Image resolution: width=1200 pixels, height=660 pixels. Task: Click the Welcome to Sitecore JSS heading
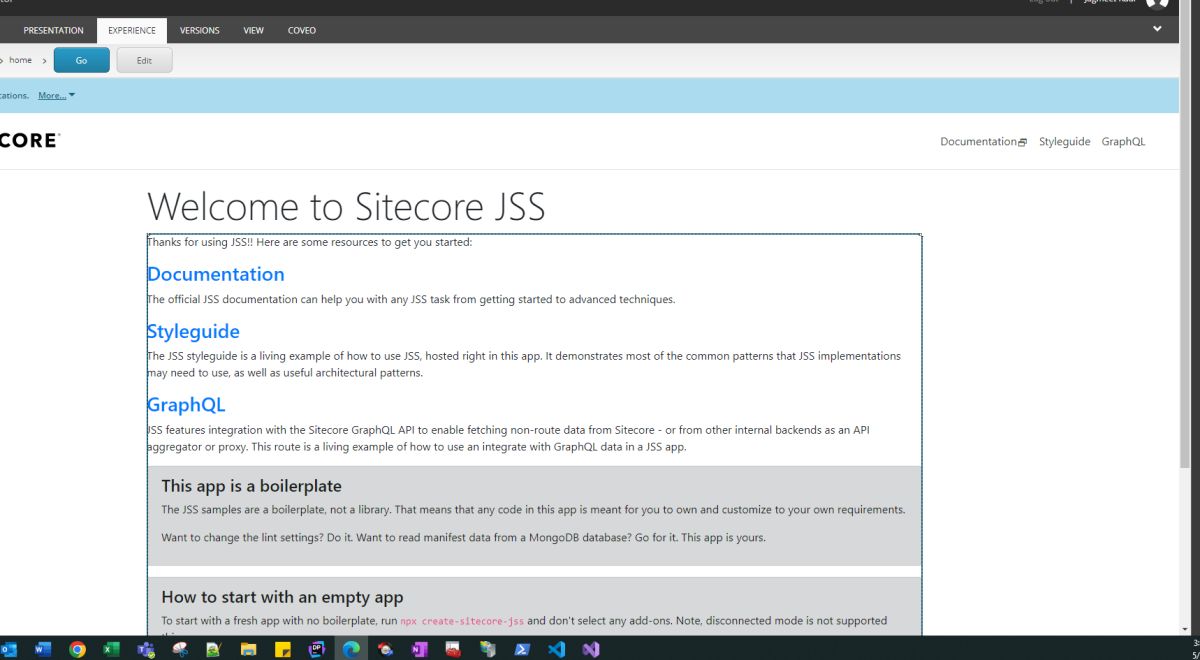pyautogui.click(x=346, y=207)
